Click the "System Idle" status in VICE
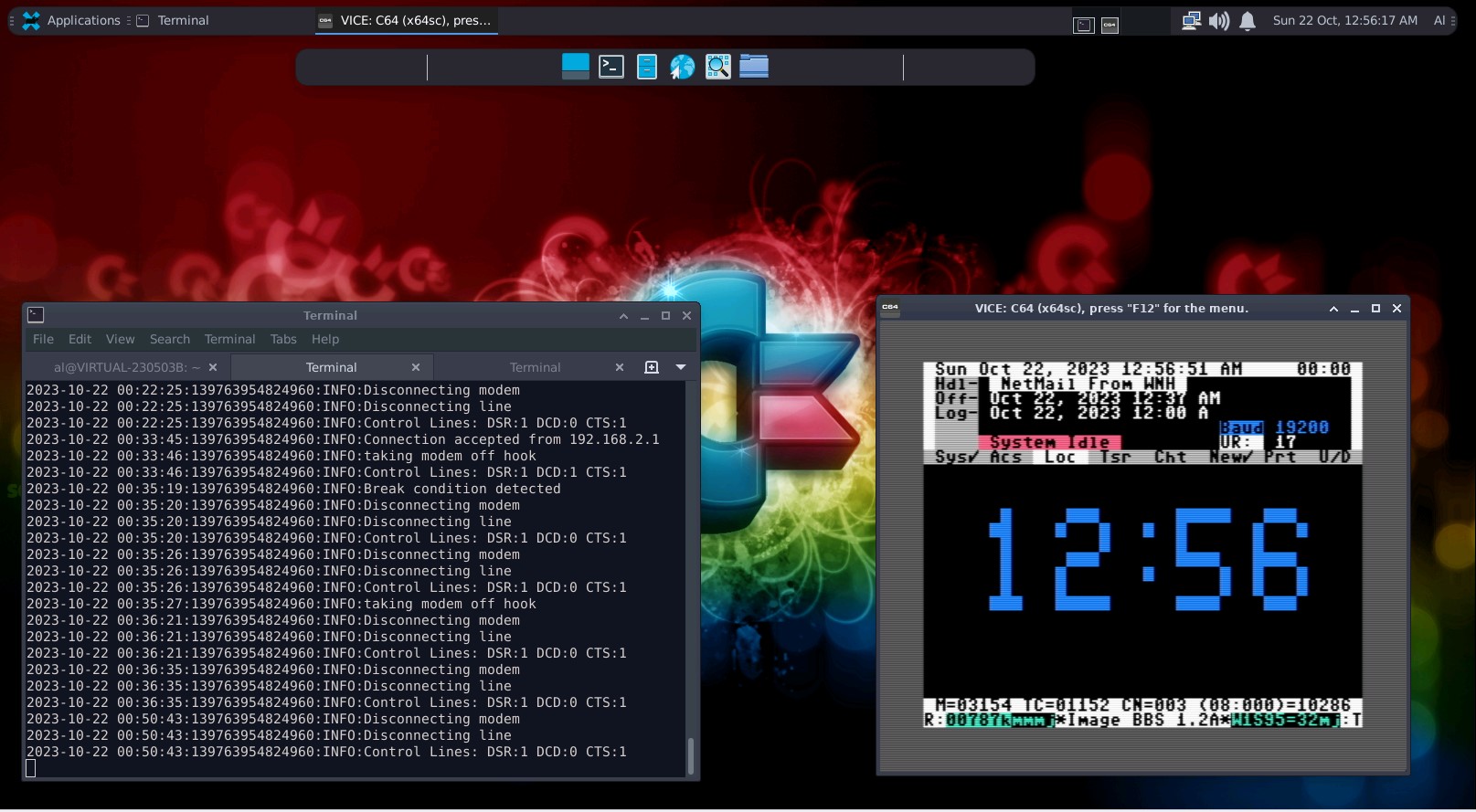1476x812 pixels. [x=1049, y=442]
